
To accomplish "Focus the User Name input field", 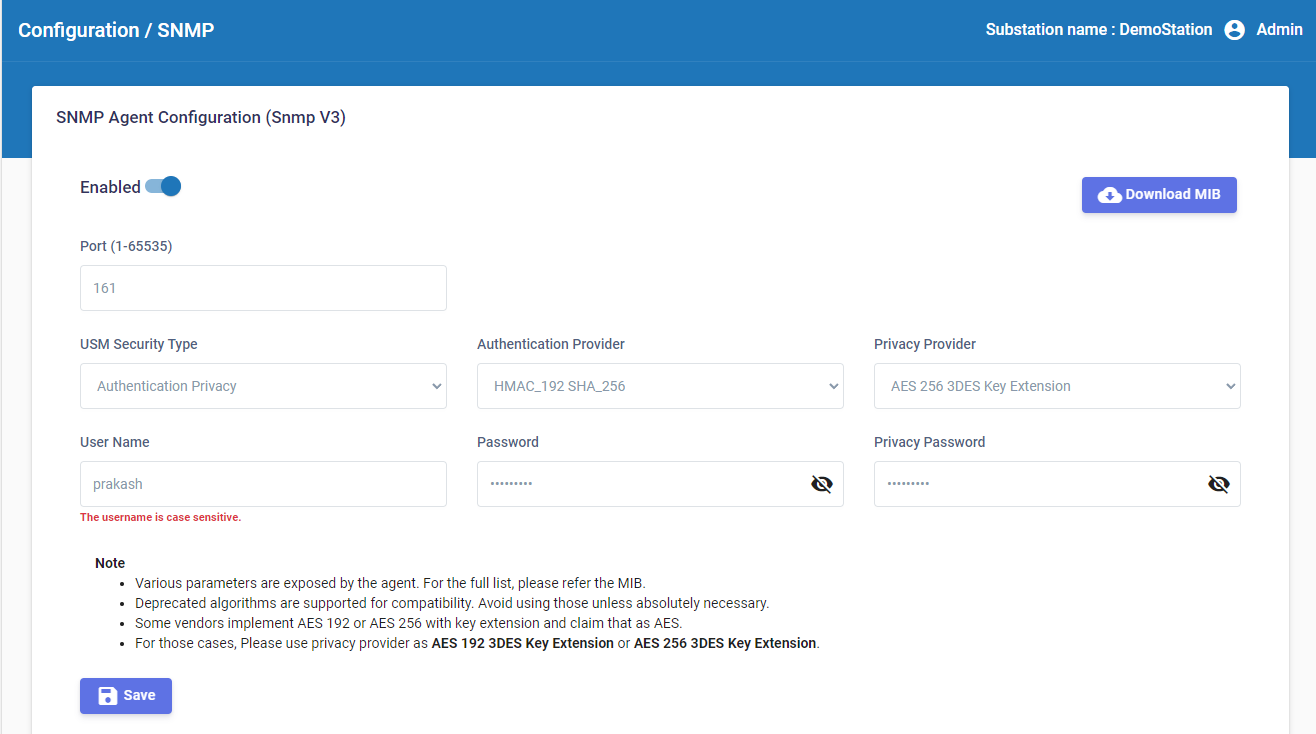I will click(x=263, y=484).
